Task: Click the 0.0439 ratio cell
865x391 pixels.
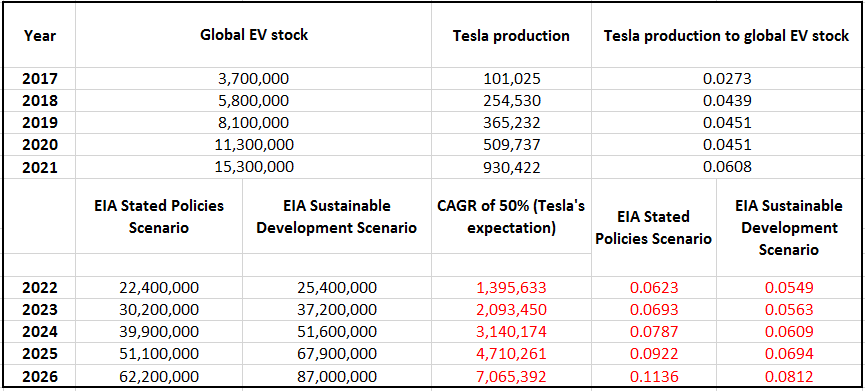Action: click(x=727, y=101)
